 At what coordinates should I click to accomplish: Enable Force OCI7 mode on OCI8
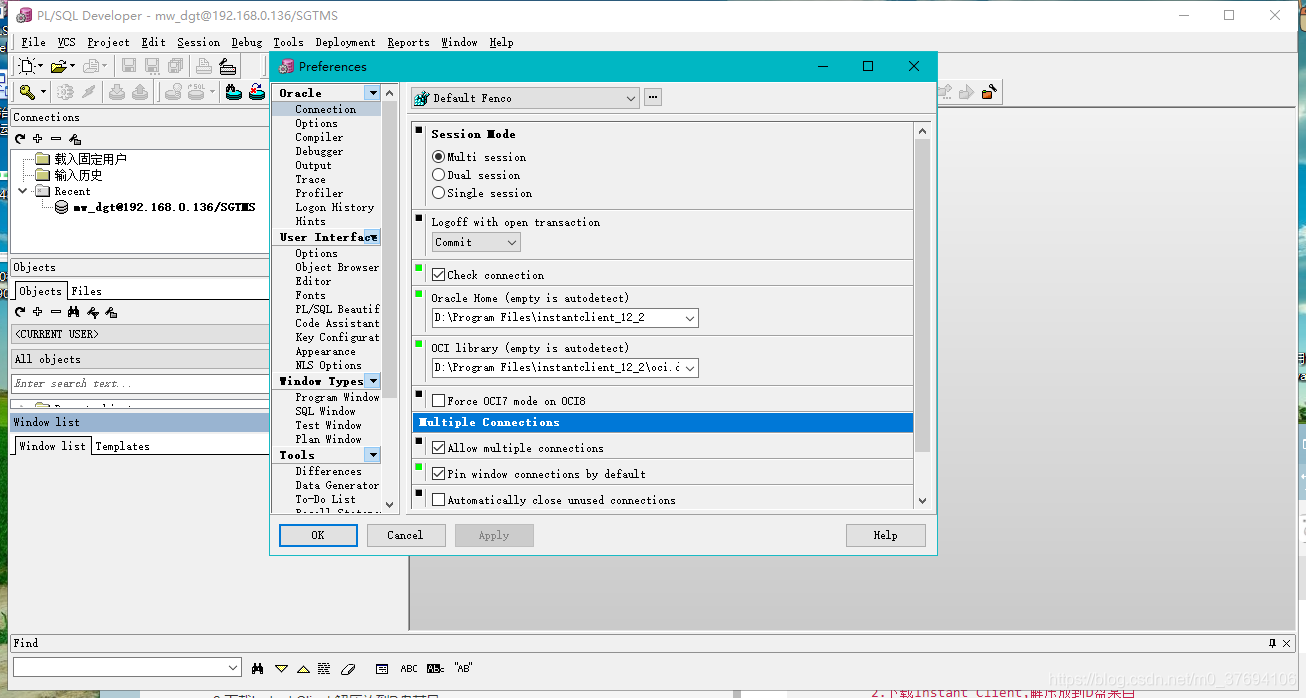click(x=438, y=401)
